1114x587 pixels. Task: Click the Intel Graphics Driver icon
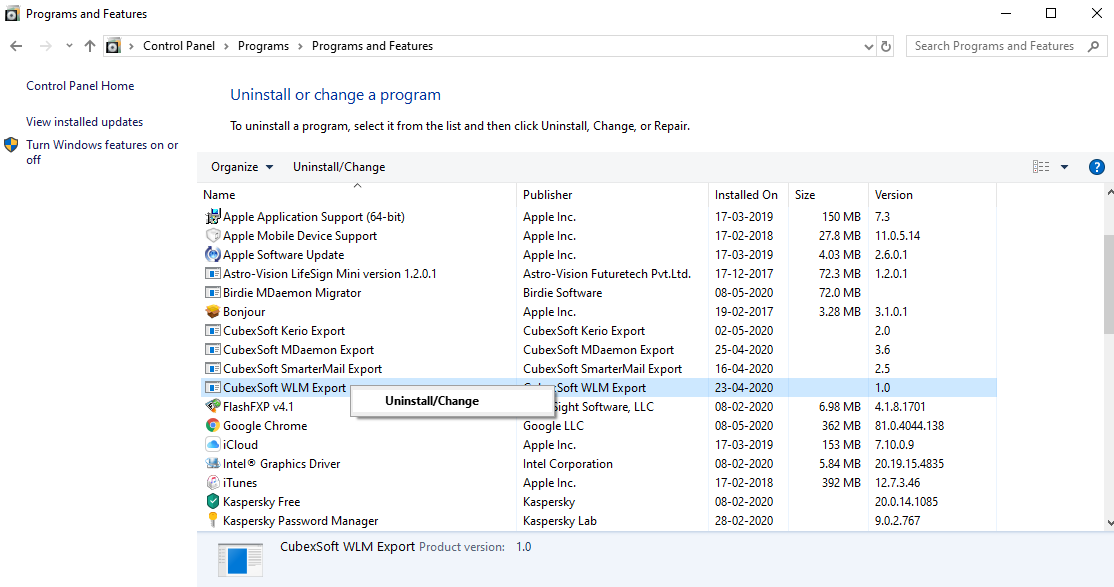pyautogui.click(x=212, y=463)
